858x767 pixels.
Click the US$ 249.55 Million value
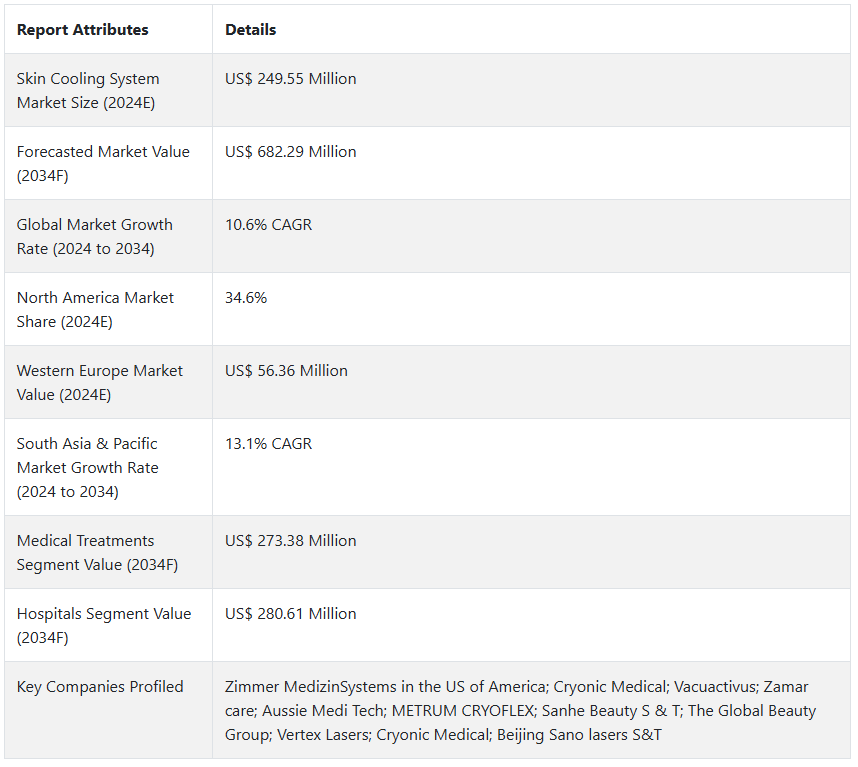coord(290,79)
